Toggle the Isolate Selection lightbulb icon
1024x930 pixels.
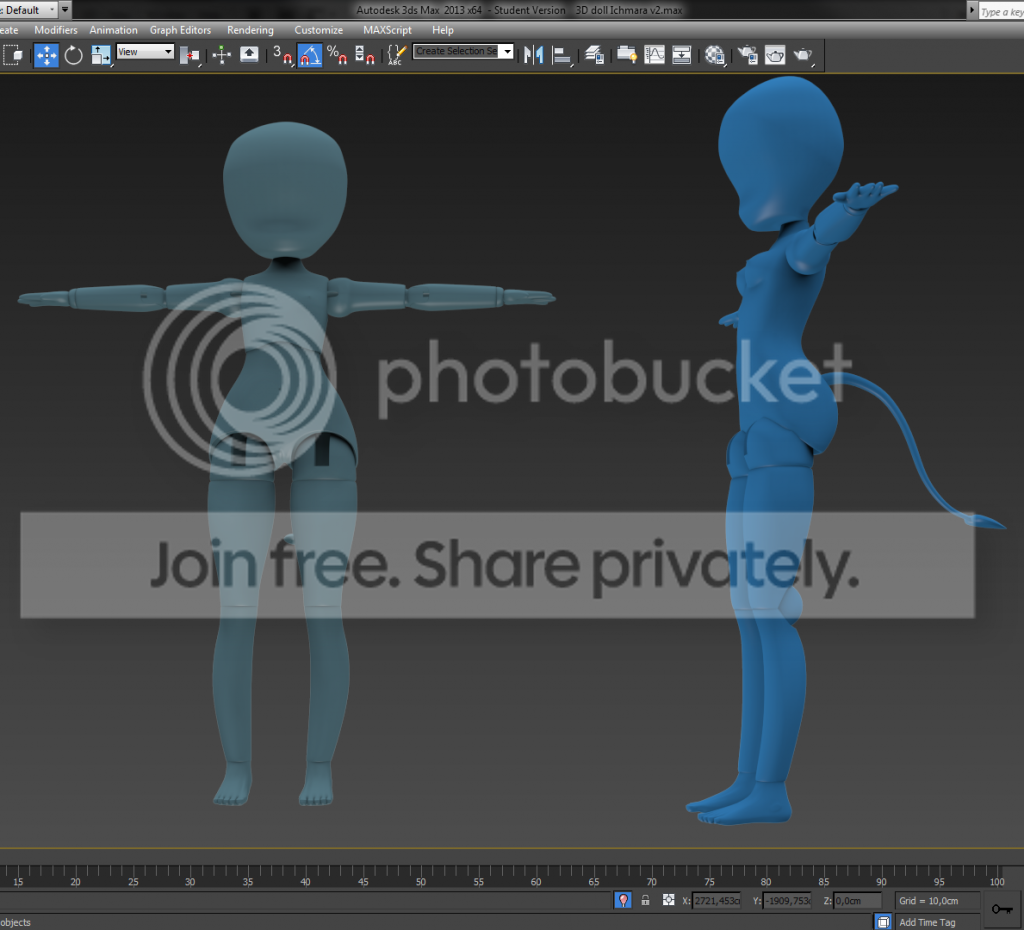tap(623, 901)
